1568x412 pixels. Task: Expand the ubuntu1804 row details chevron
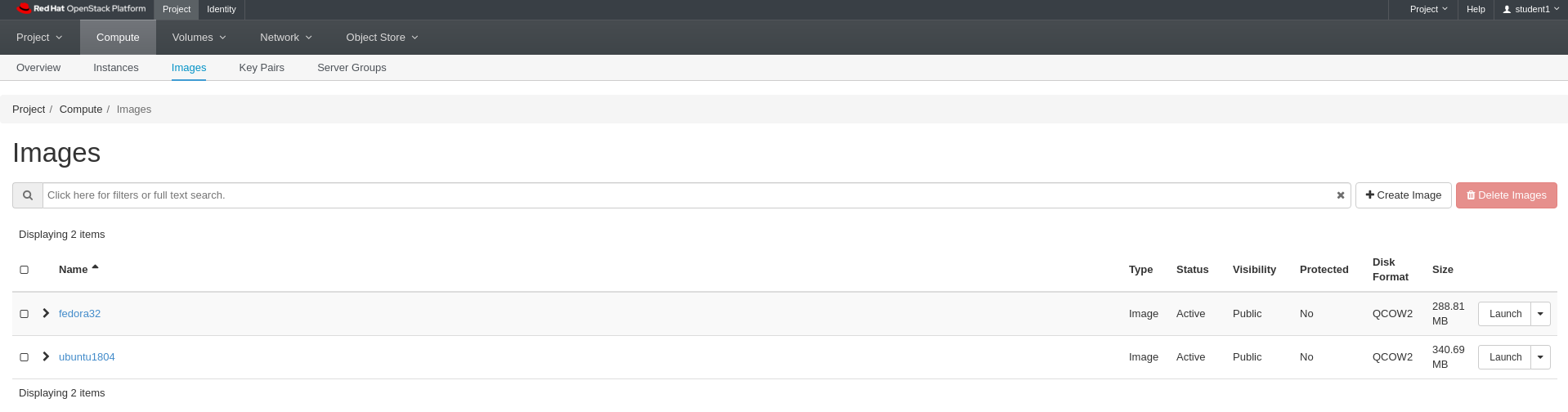(46, 356)
